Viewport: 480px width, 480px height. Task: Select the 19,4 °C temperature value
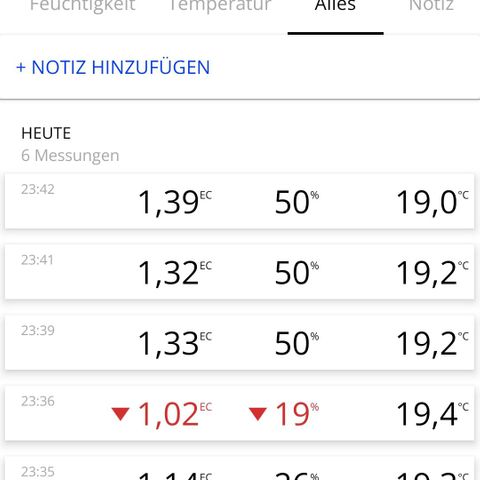[432, 414]
